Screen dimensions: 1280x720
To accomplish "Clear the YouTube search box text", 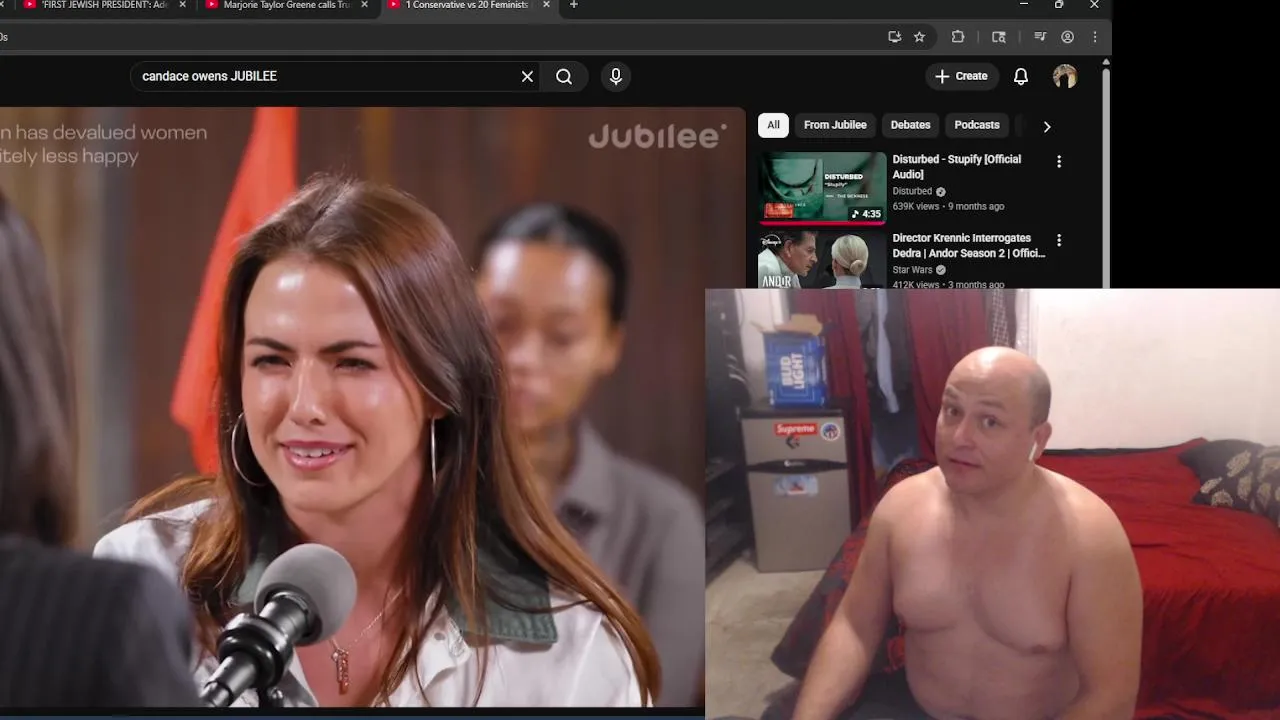I will [527, 77].
